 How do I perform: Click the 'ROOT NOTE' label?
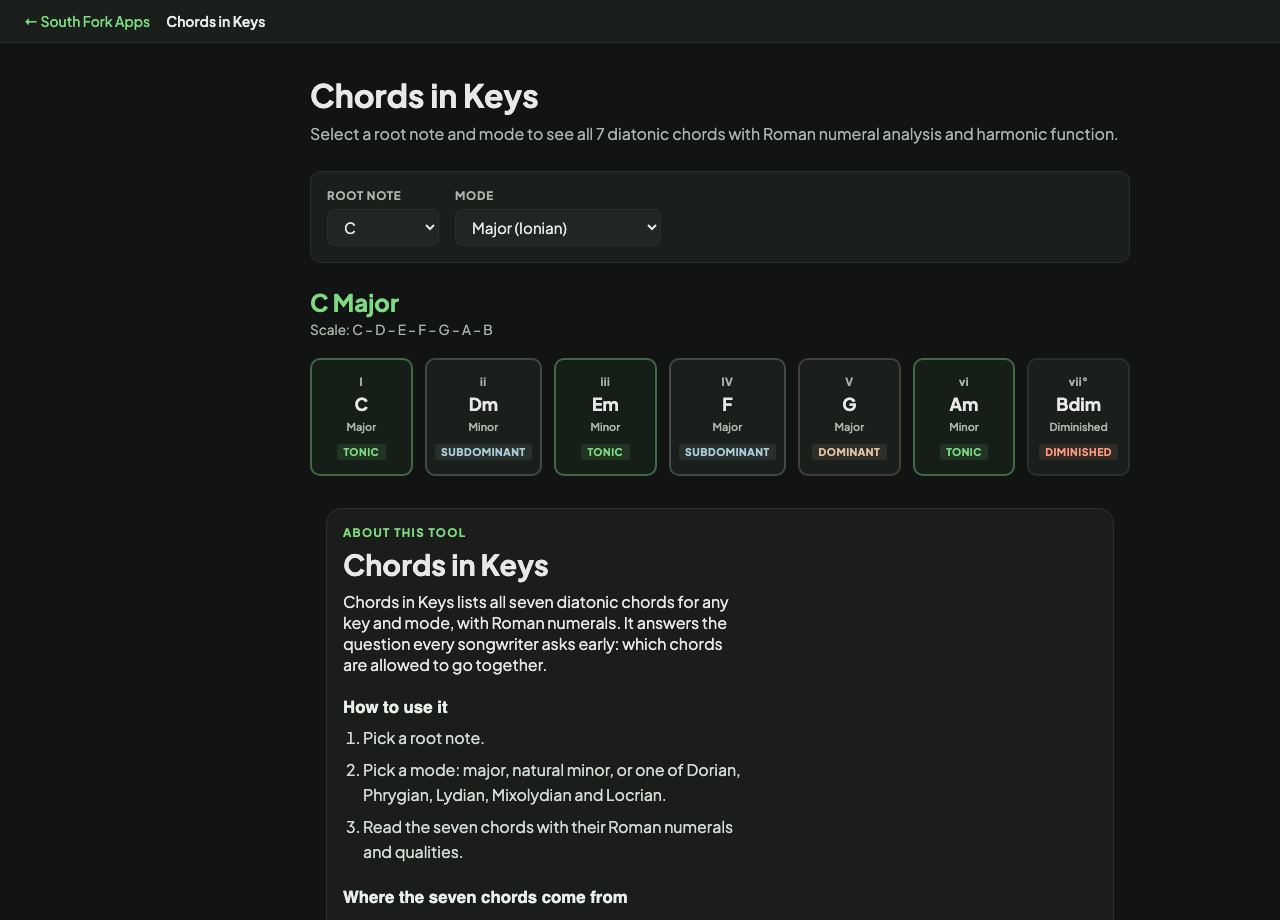click(x=364, y=196)
